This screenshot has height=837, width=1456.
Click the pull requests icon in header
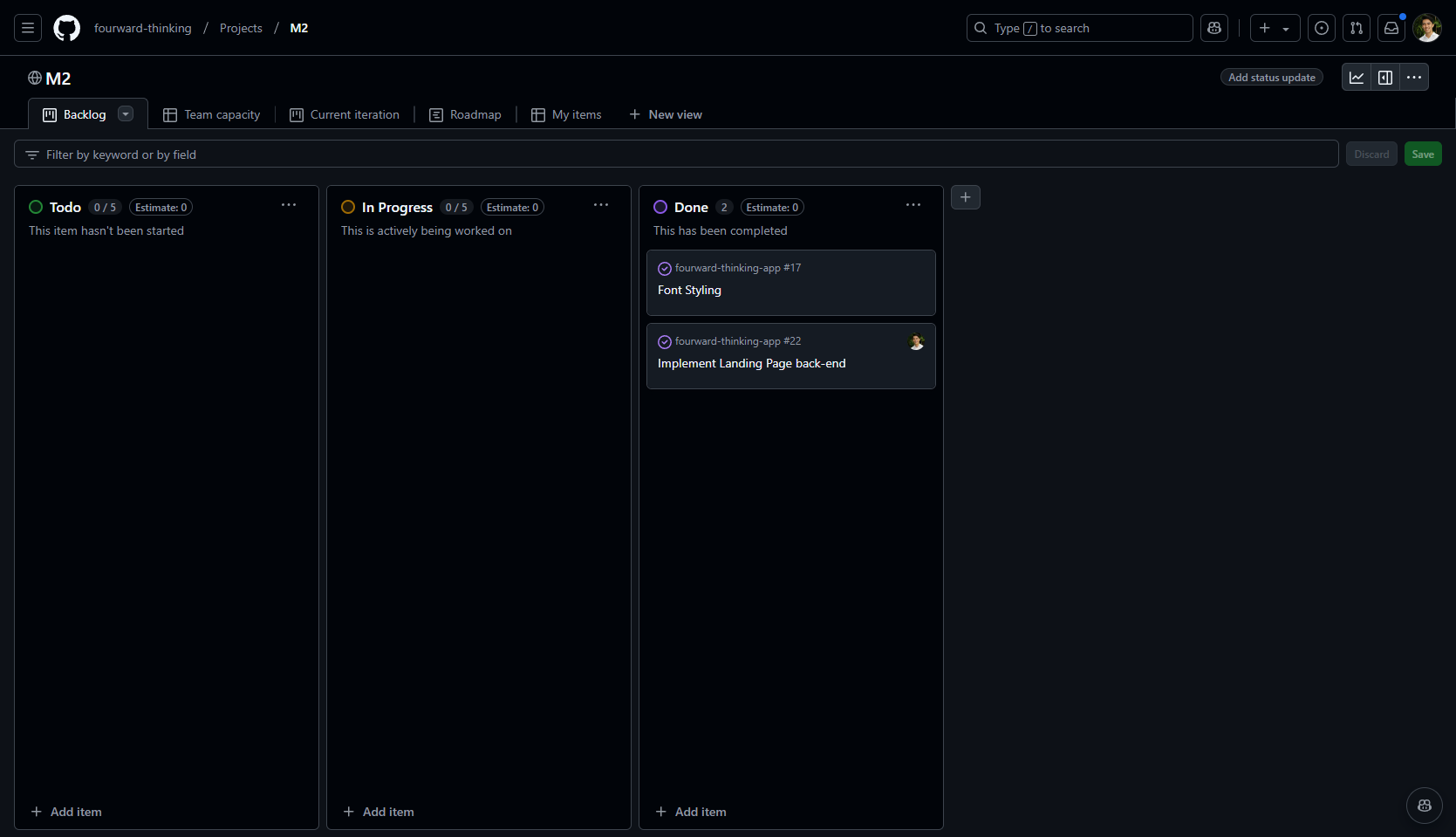pos(1356,28)
